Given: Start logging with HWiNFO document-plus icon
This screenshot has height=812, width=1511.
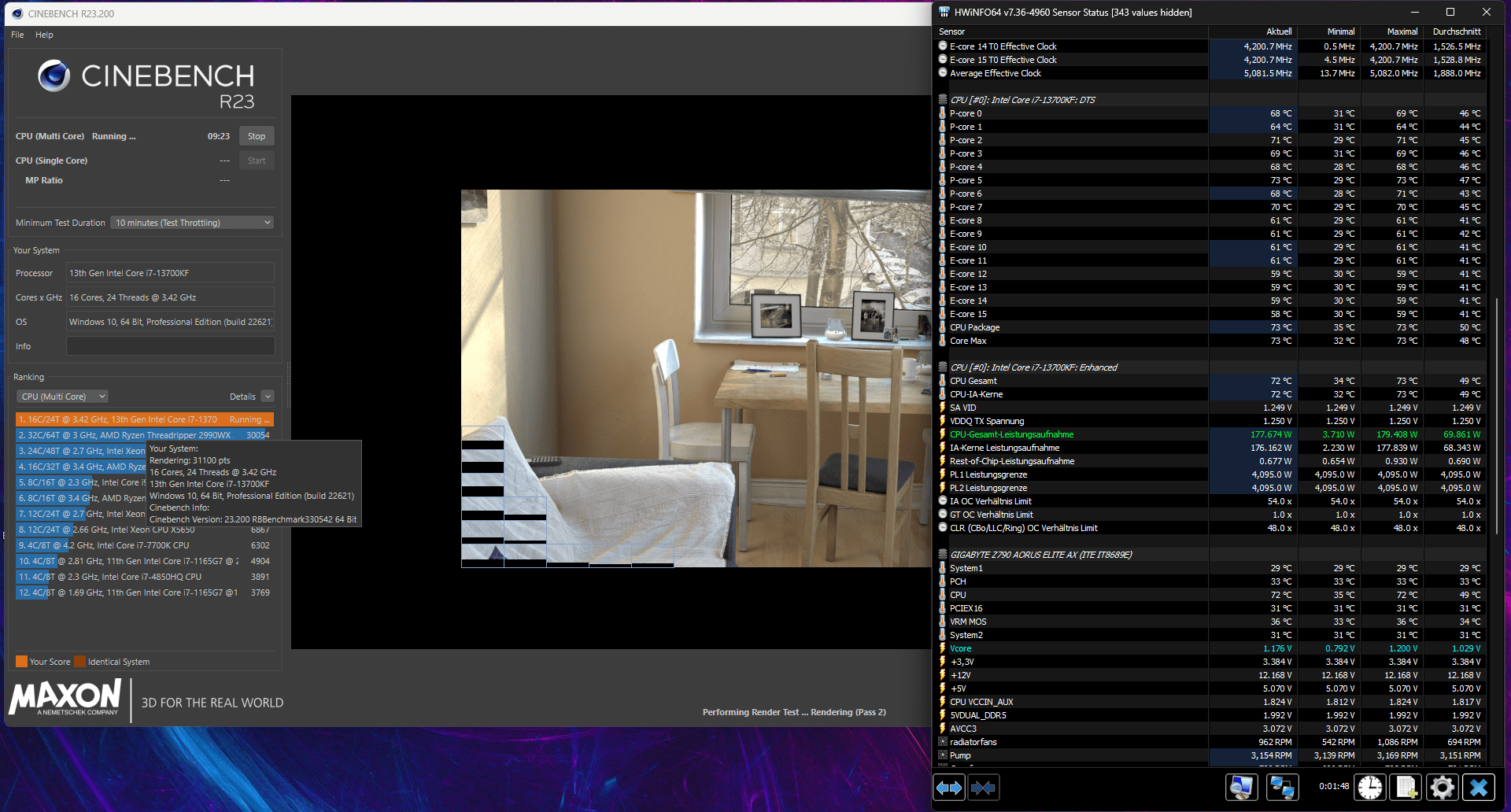Looking at the screenshot, I should pyautogui.click(x=1406, y=788).
